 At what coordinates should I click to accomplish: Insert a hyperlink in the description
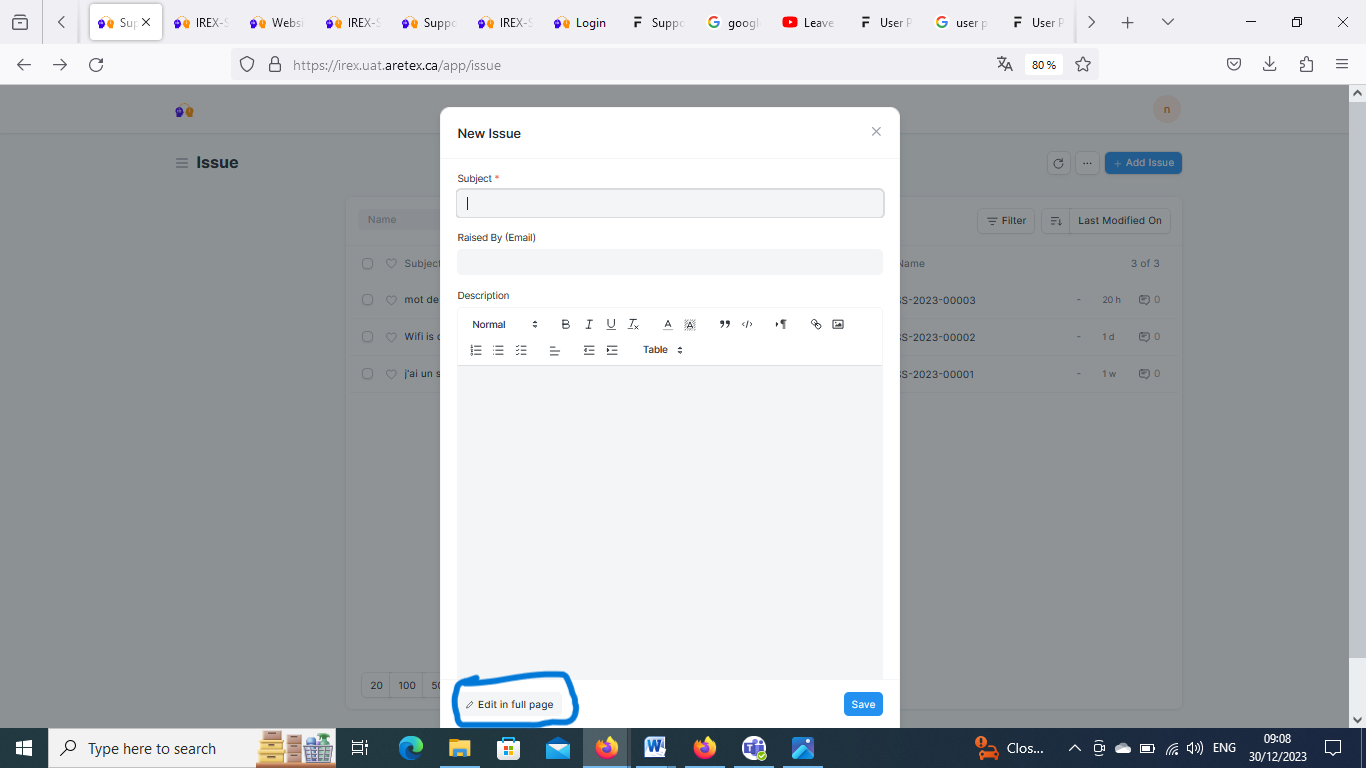point(816,324)
